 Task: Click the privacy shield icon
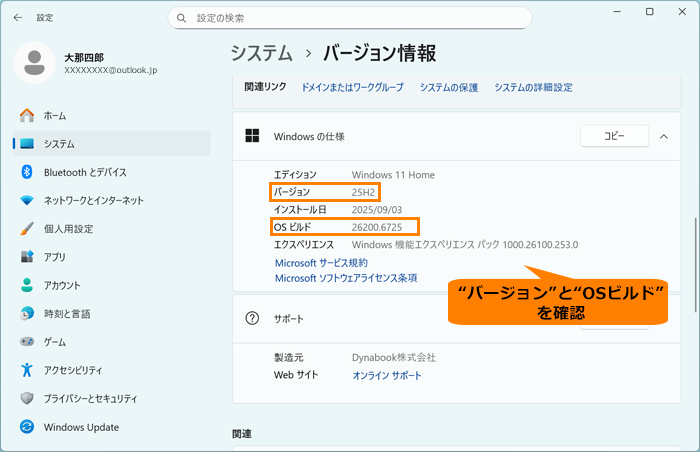27,398
